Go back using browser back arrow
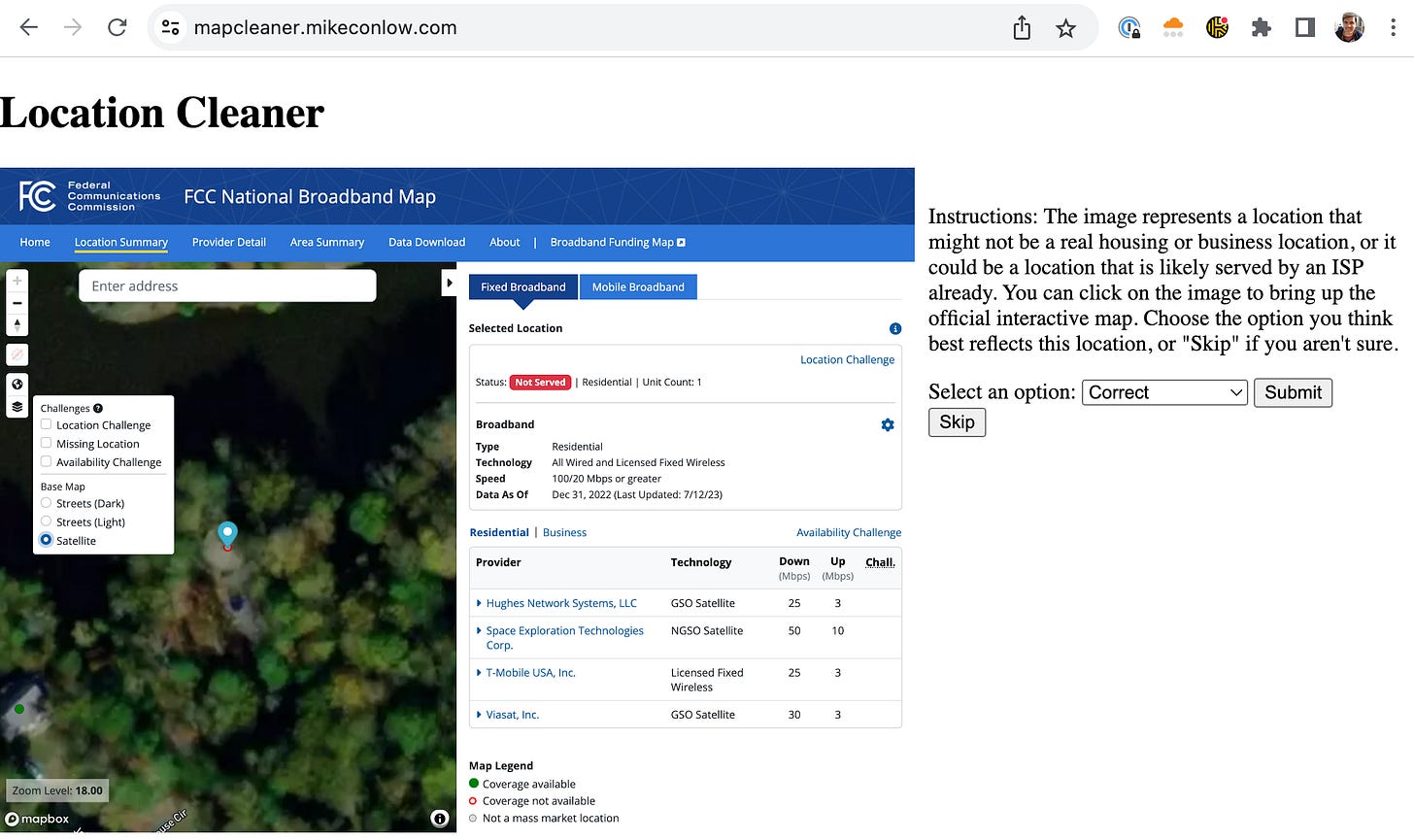 click(x=29, y=27)
